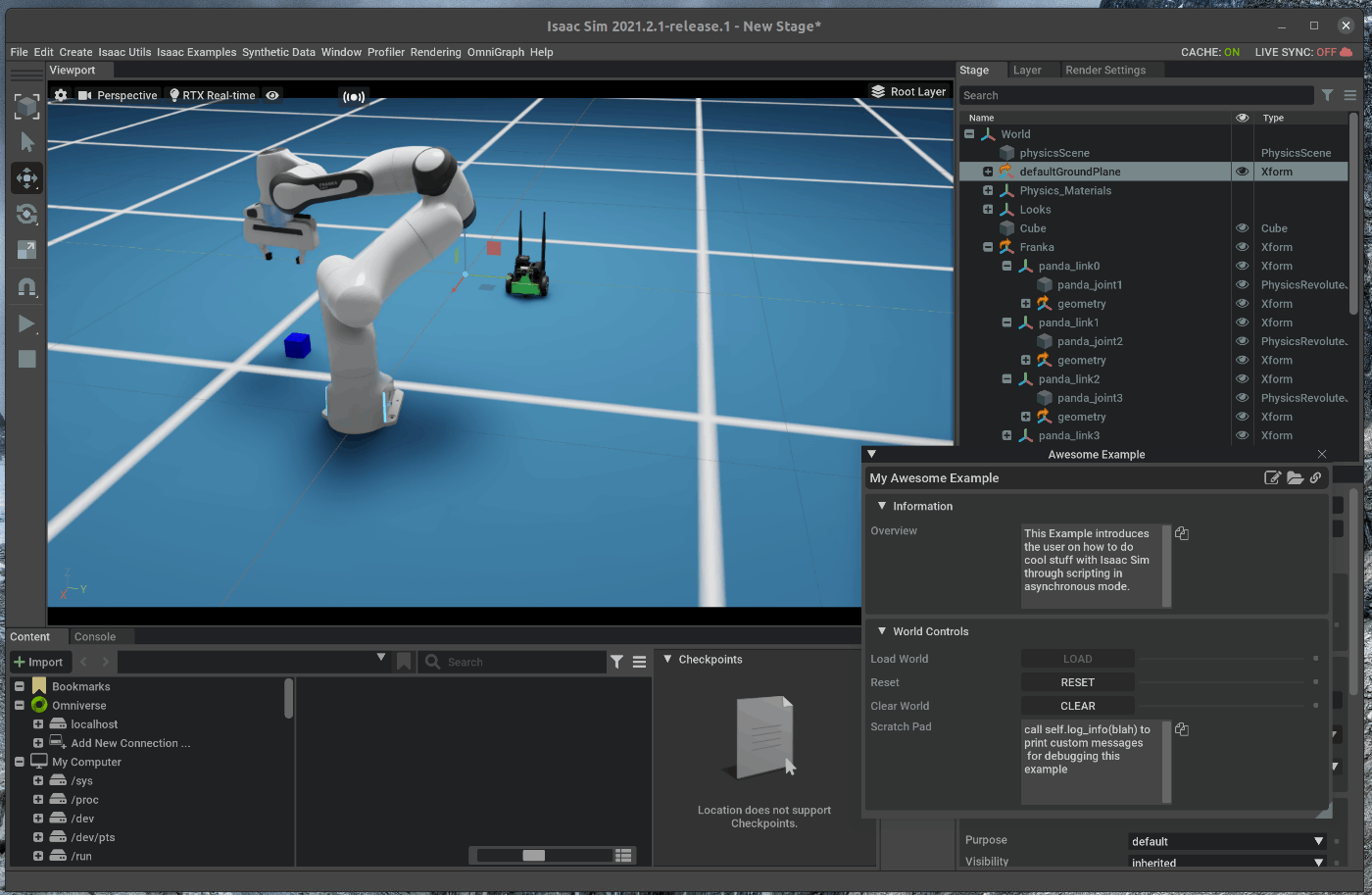Switch Content browser to list view

623,856
